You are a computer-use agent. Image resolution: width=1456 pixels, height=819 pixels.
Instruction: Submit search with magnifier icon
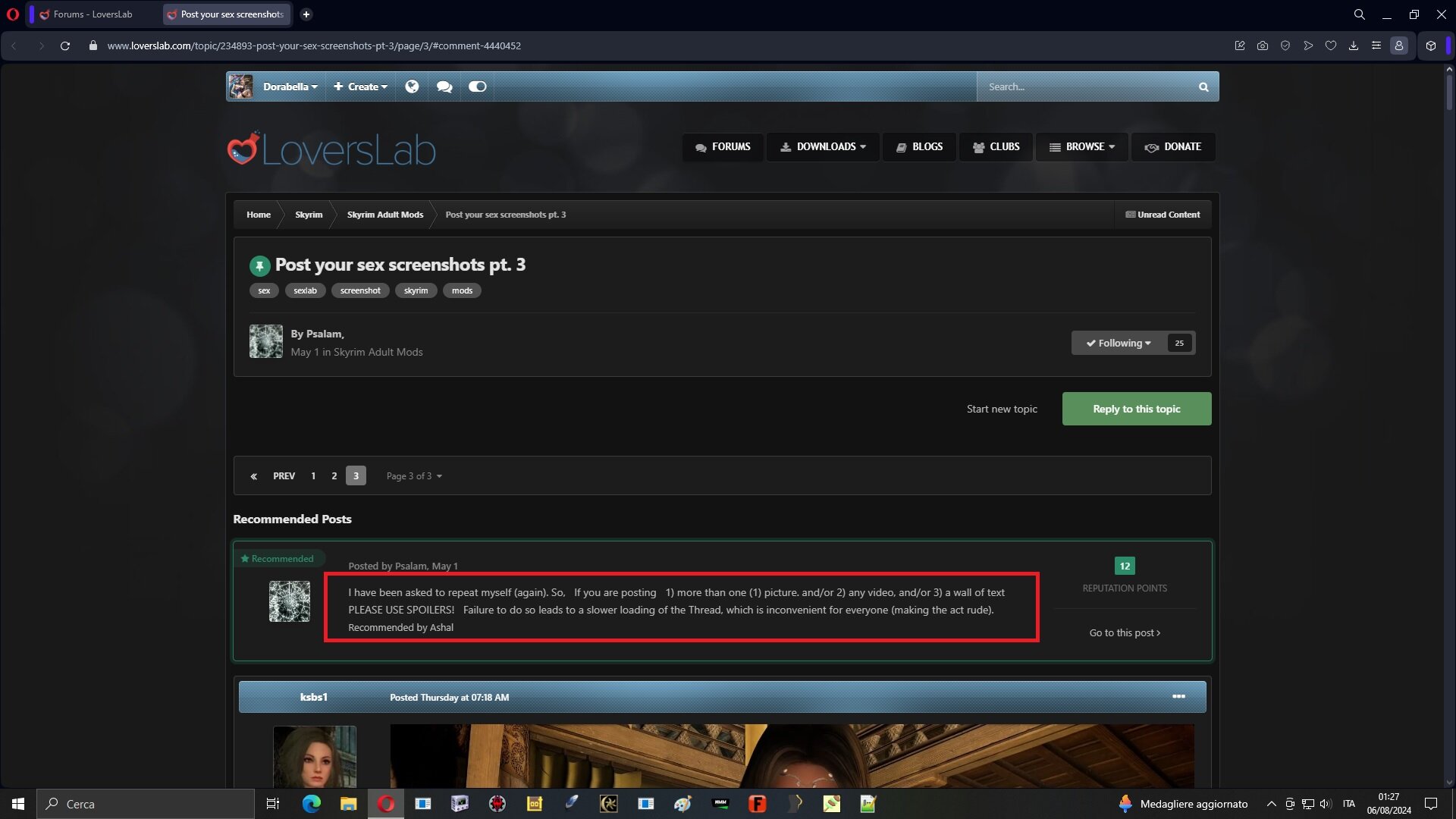click(x=1203, y=87)
